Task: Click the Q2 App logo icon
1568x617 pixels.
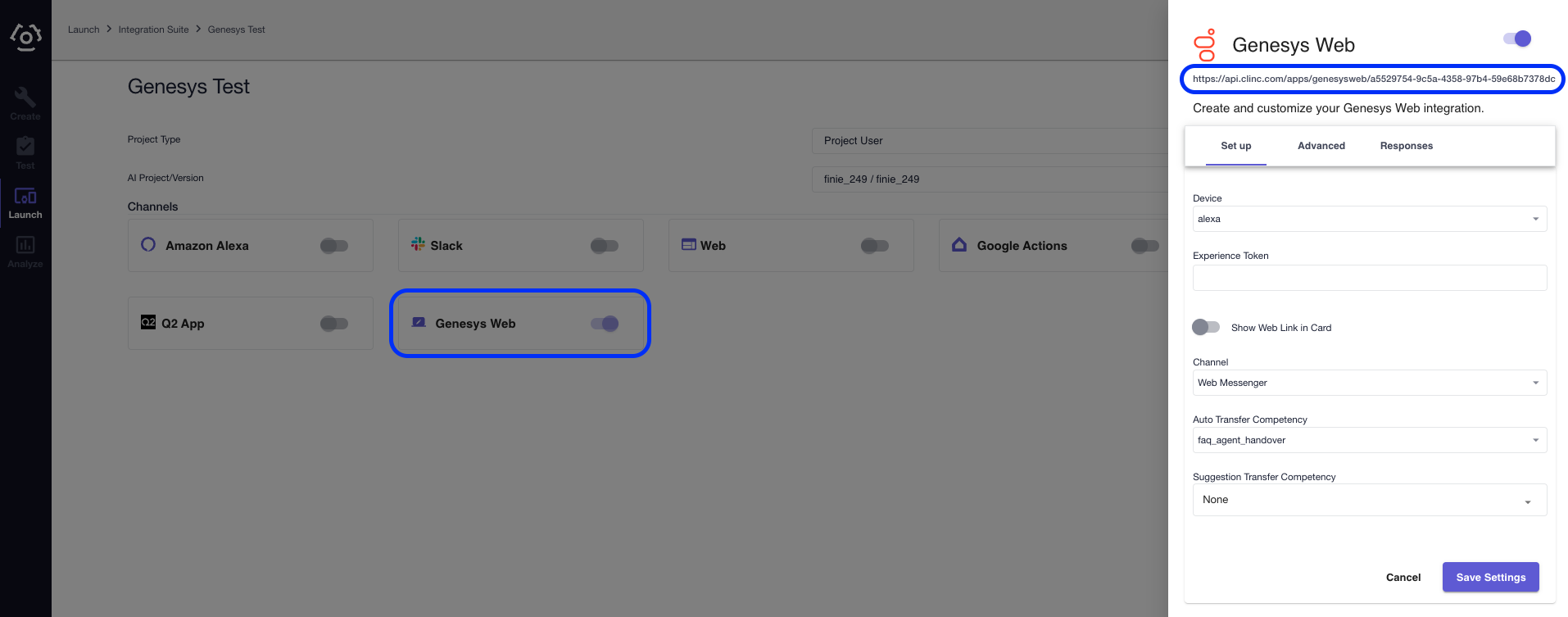Action: pyautogui.click(x=148, y=322)
